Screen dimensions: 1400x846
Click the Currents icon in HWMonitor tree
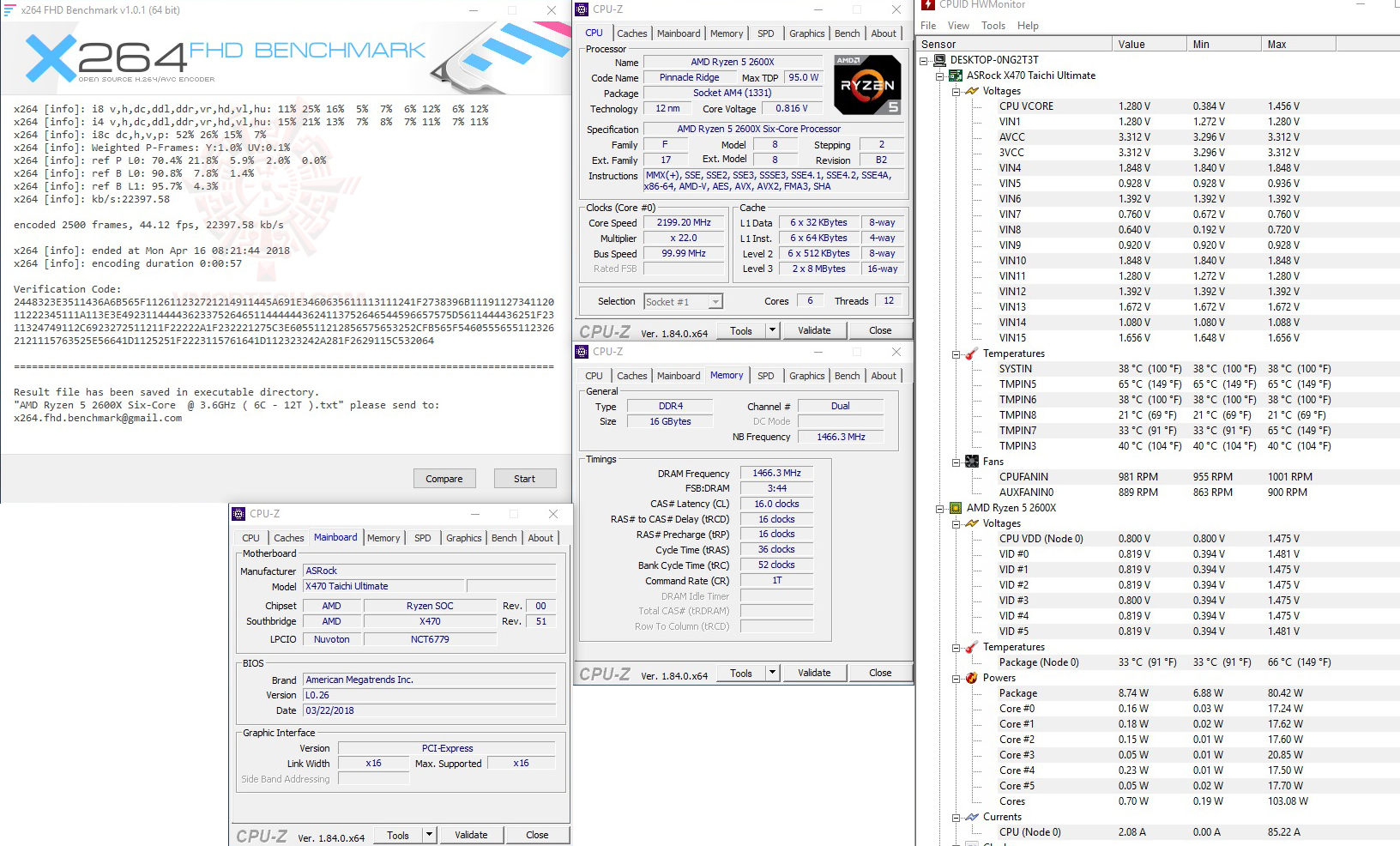pyautogui.click(x=972, y=817)
